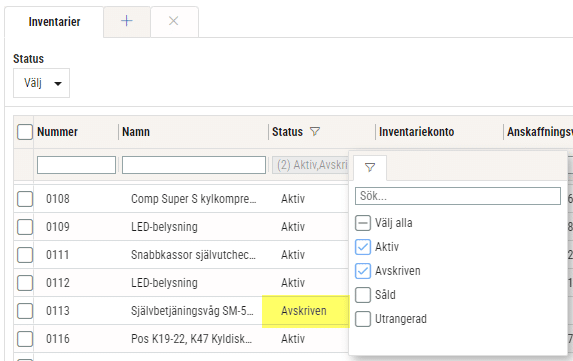The width and height of the screenshot is (573, 361).
Task: Click the Inventariekonto column header
Action: click(417, 132)
